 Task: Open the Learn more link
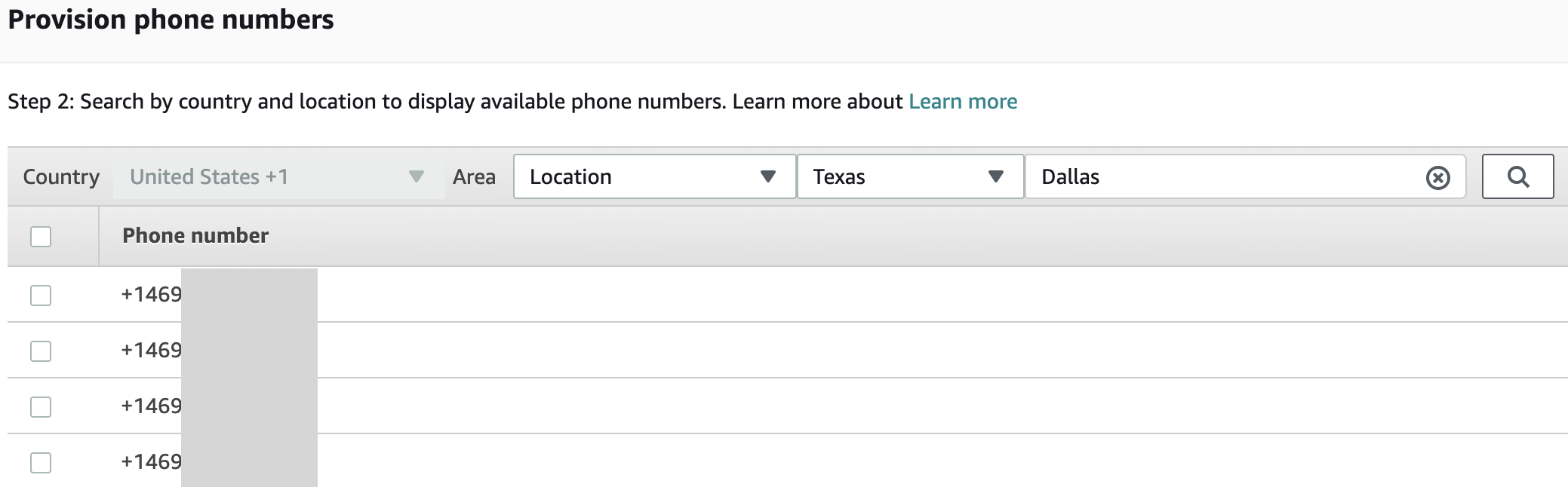point(963,102)
